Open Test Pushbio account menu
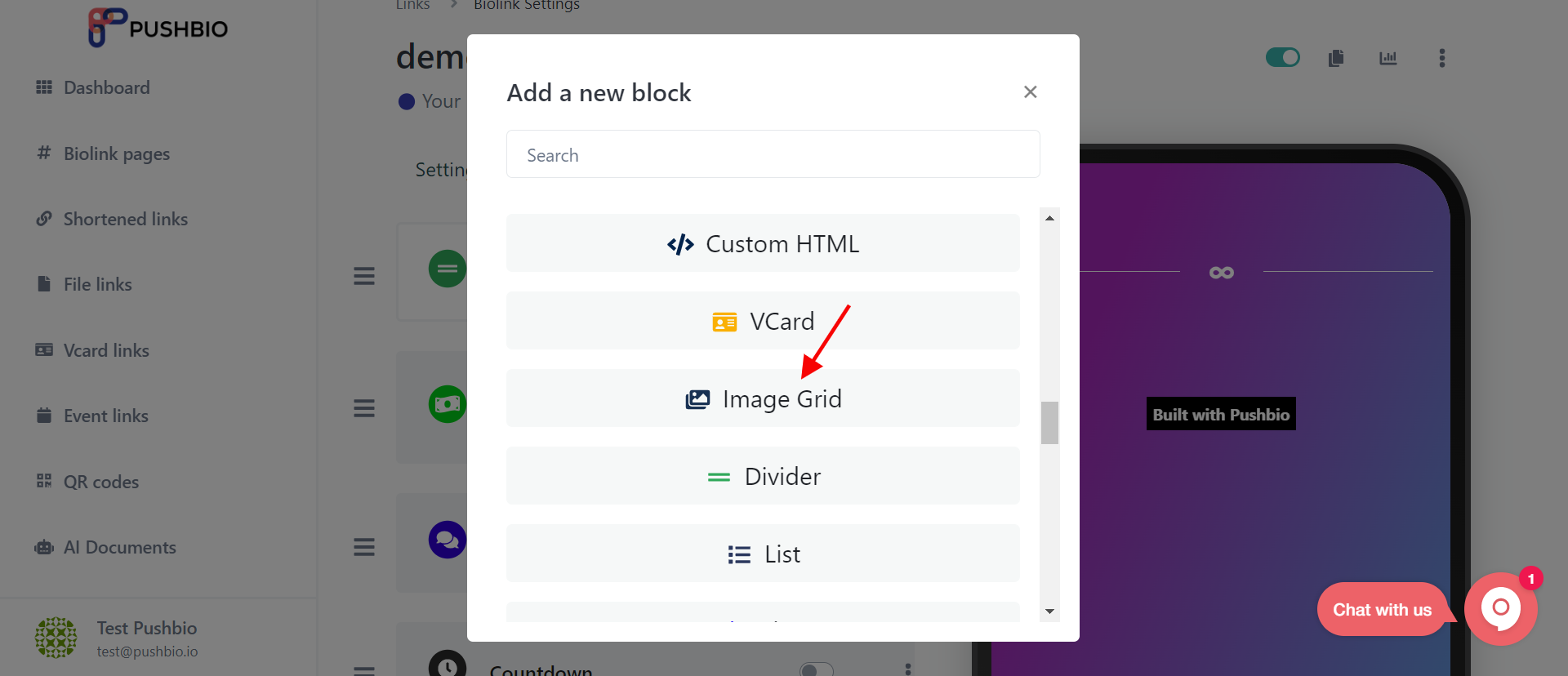This screenshot has height=676, width=1568. coord(117,638)
